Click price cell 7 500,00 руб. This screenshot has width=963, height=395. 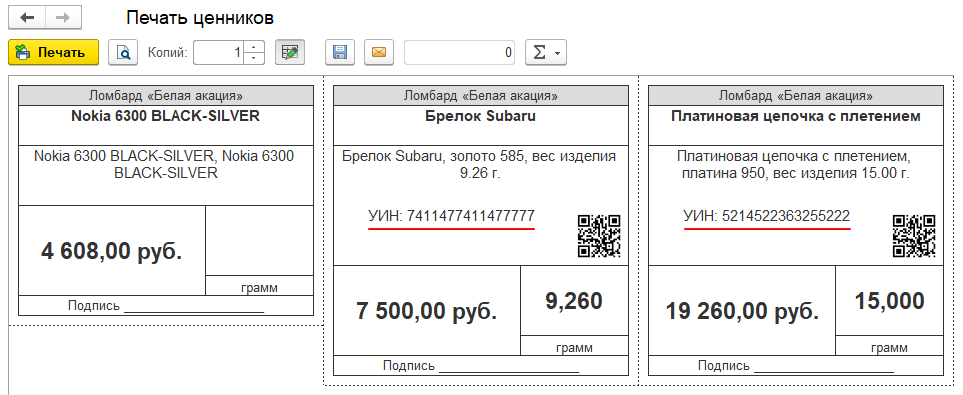click(x=427, y=310)
